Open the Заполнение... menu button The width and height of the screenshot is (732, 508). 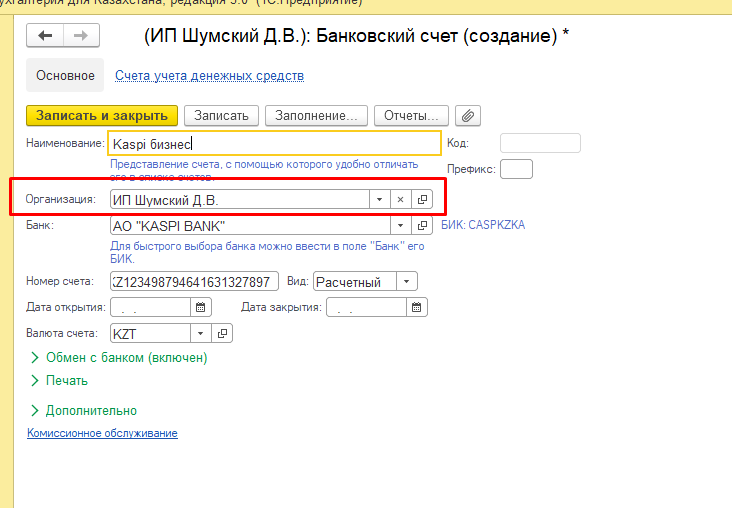click(316, 115)
